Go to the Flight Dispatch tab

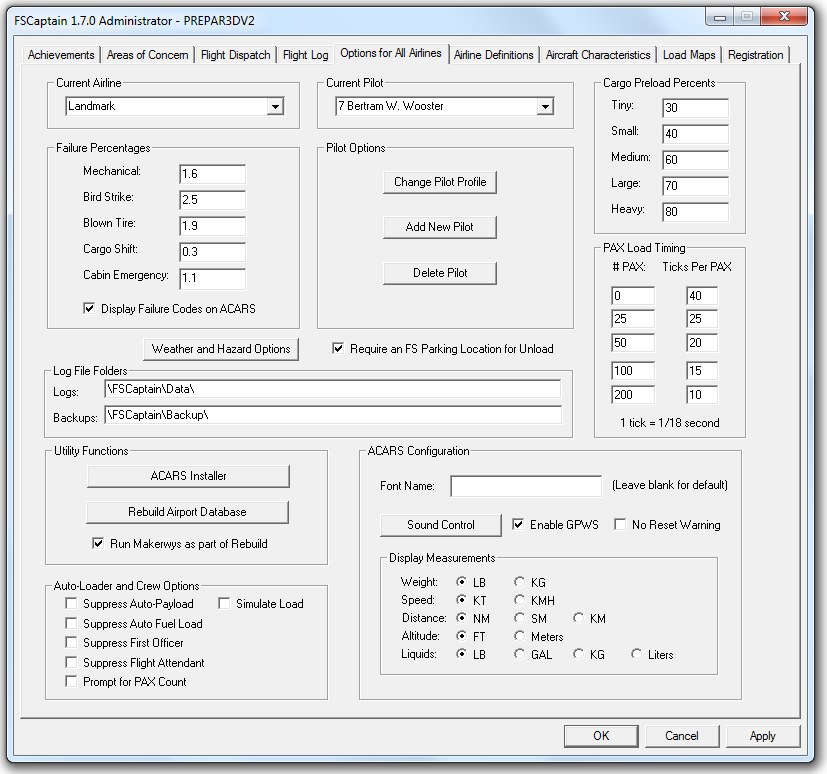click(x=235, y=55)
